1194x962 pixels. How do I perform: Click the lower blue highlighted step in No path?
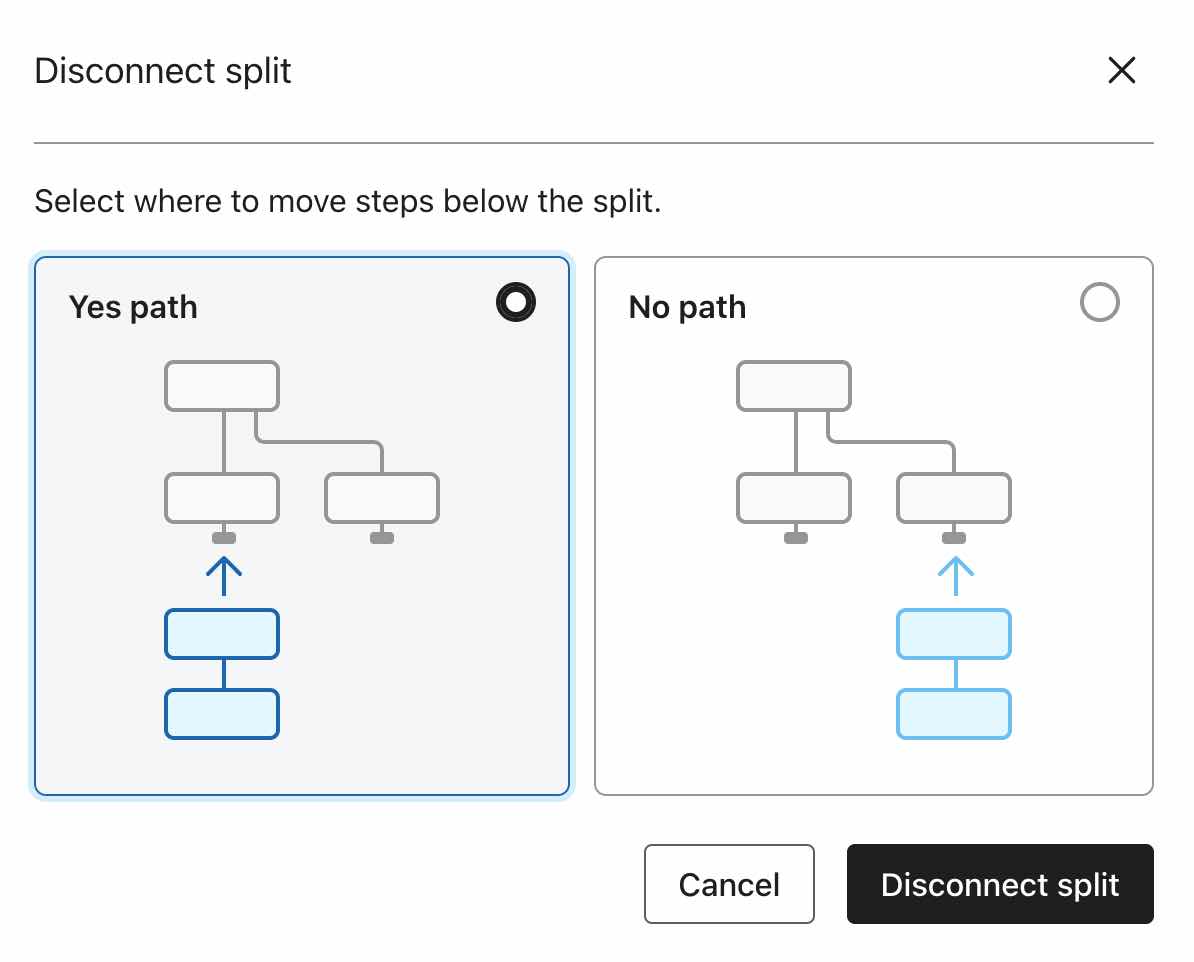[954, 714]
